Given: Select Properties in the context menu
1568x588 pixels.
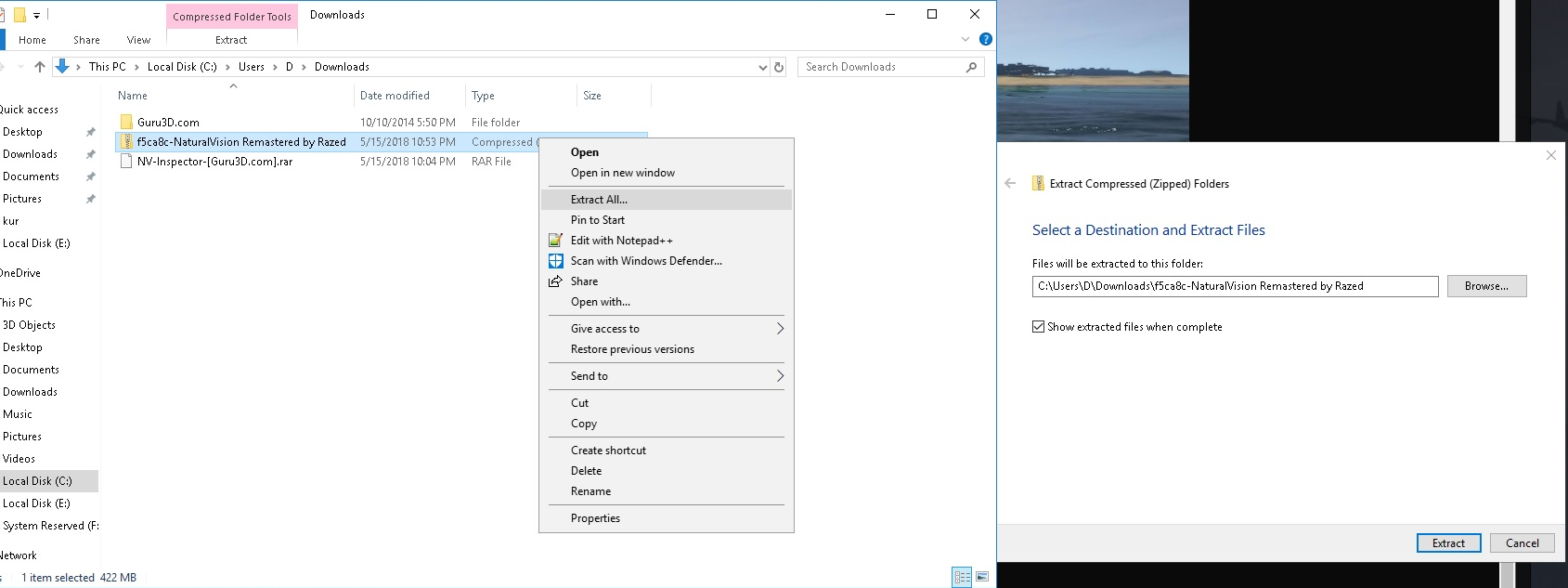Looking at the screenshot, I should point(595,518).
